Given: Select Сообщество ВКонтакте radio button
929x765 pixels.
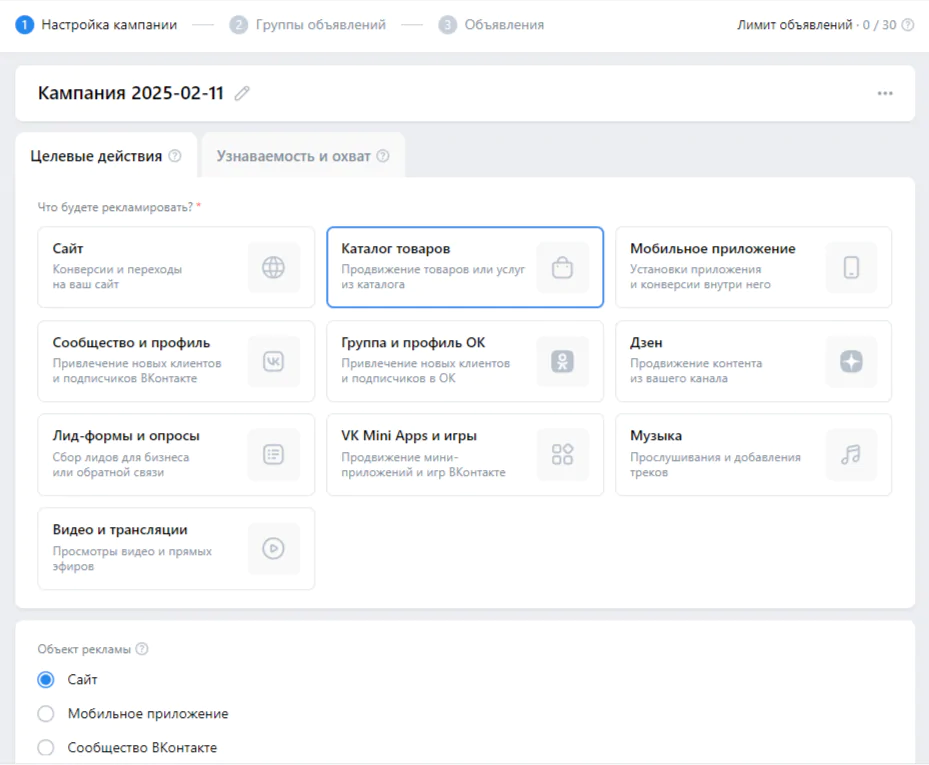Looking at the screenshot, I should pos(46,747).
